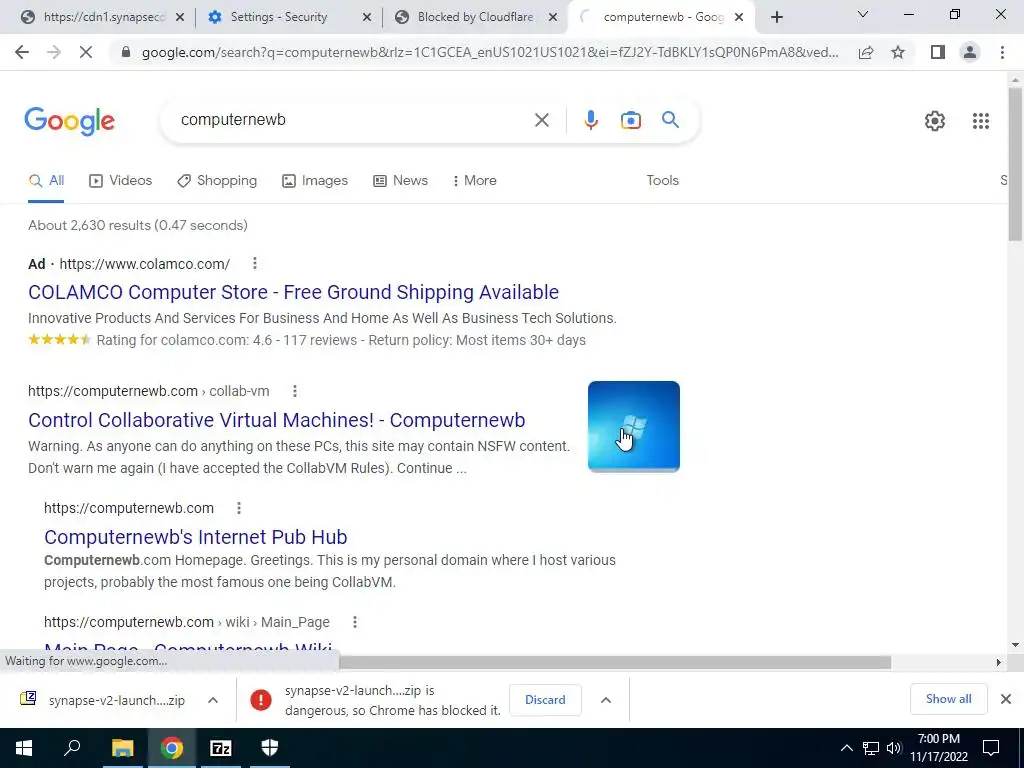The image size is (1024, 768).
Task: Open the Chrome profile avatar
Action: [970, 52]
